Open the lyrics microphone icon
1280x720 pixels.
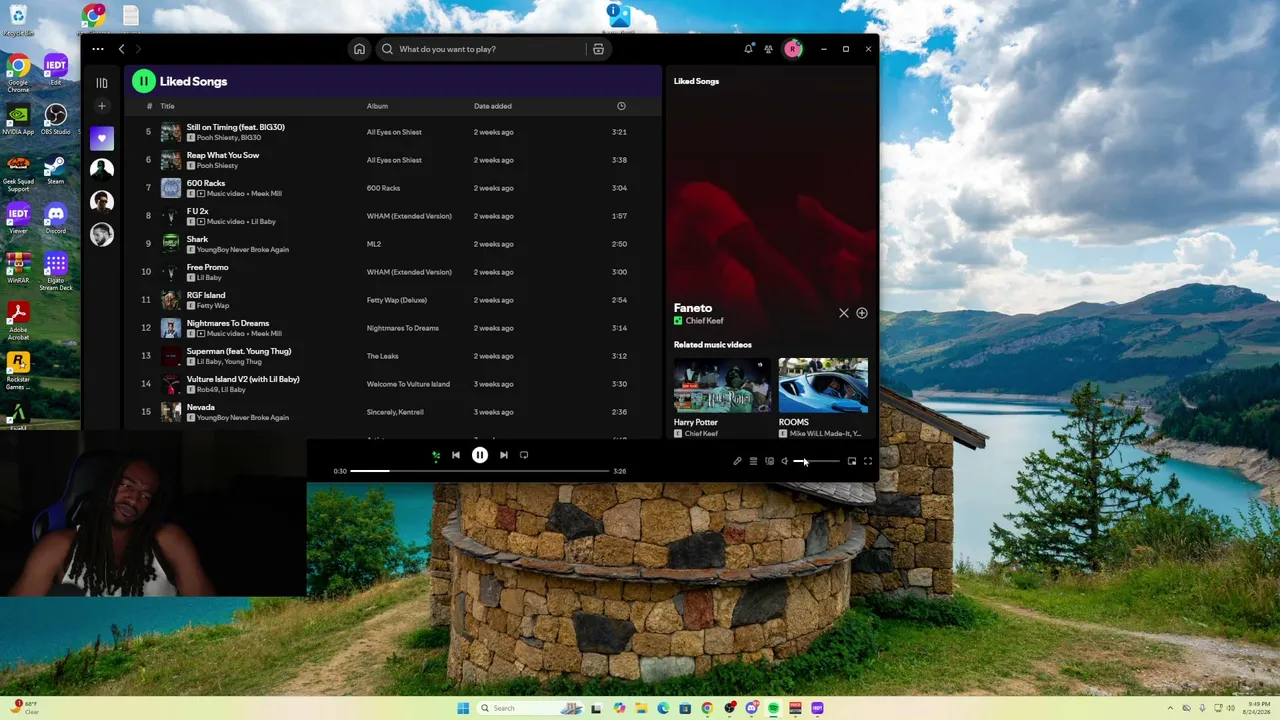[738, 461]
